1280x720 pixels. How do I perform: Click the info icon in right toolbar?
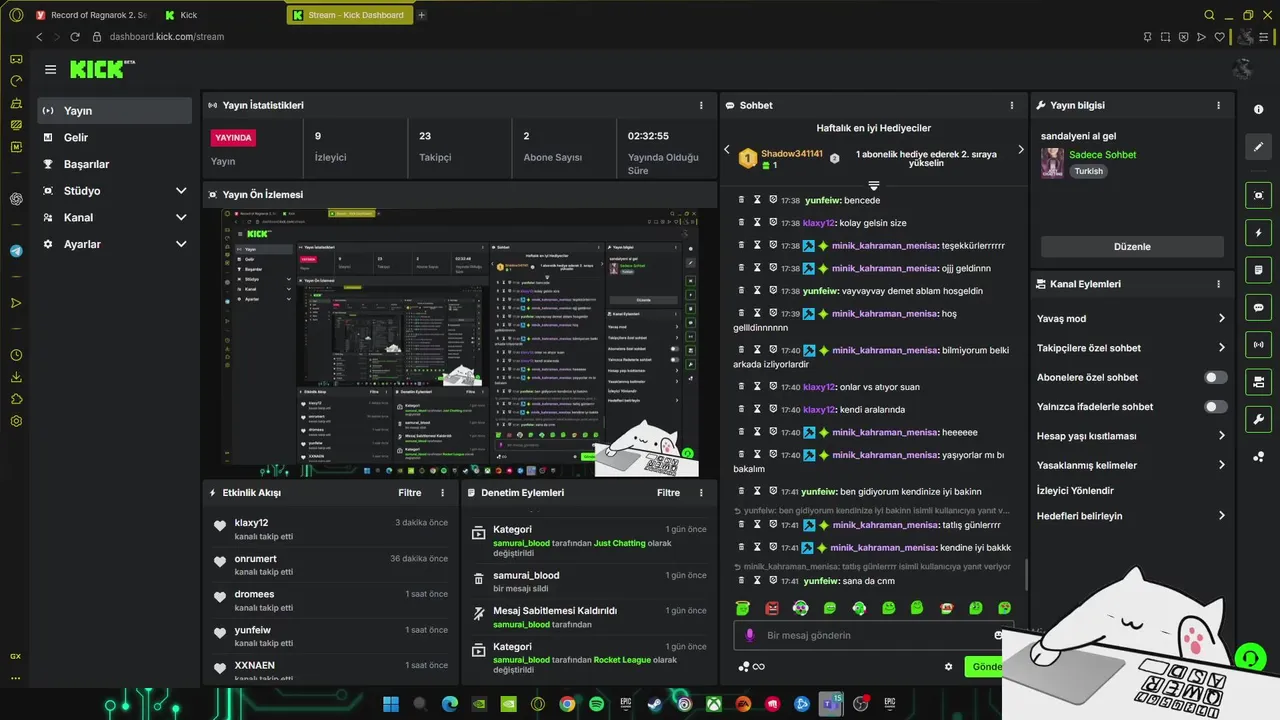coord(1258,109)
